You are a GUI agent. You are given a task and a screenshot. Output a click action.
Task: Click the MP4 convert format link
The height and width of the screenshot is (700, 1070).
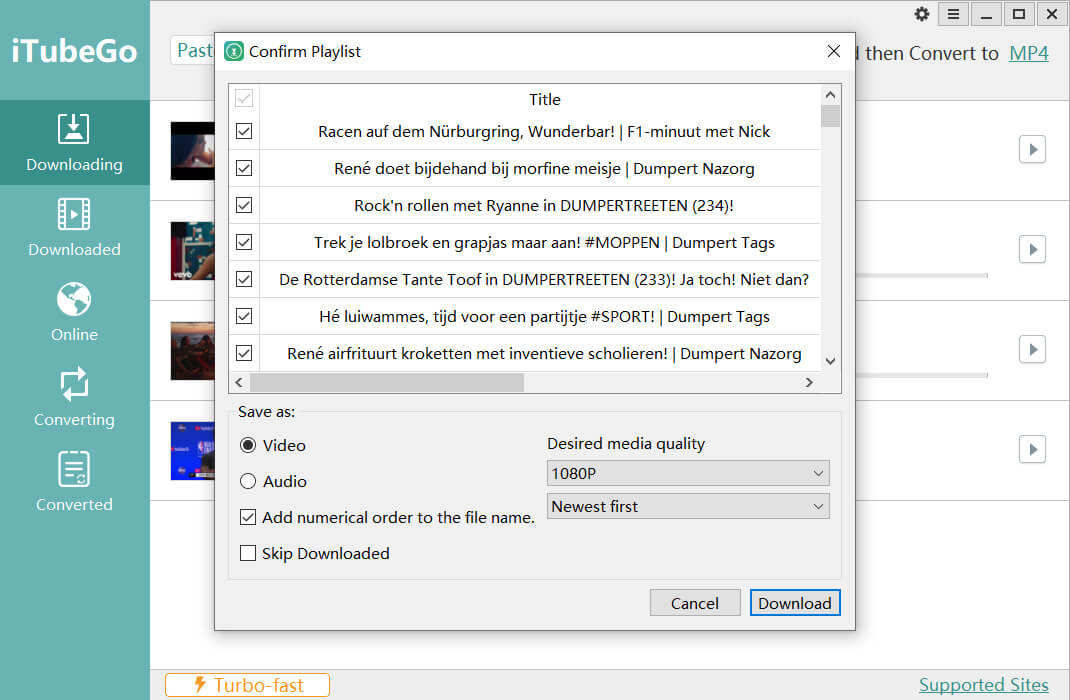[x=1028, y=53]
